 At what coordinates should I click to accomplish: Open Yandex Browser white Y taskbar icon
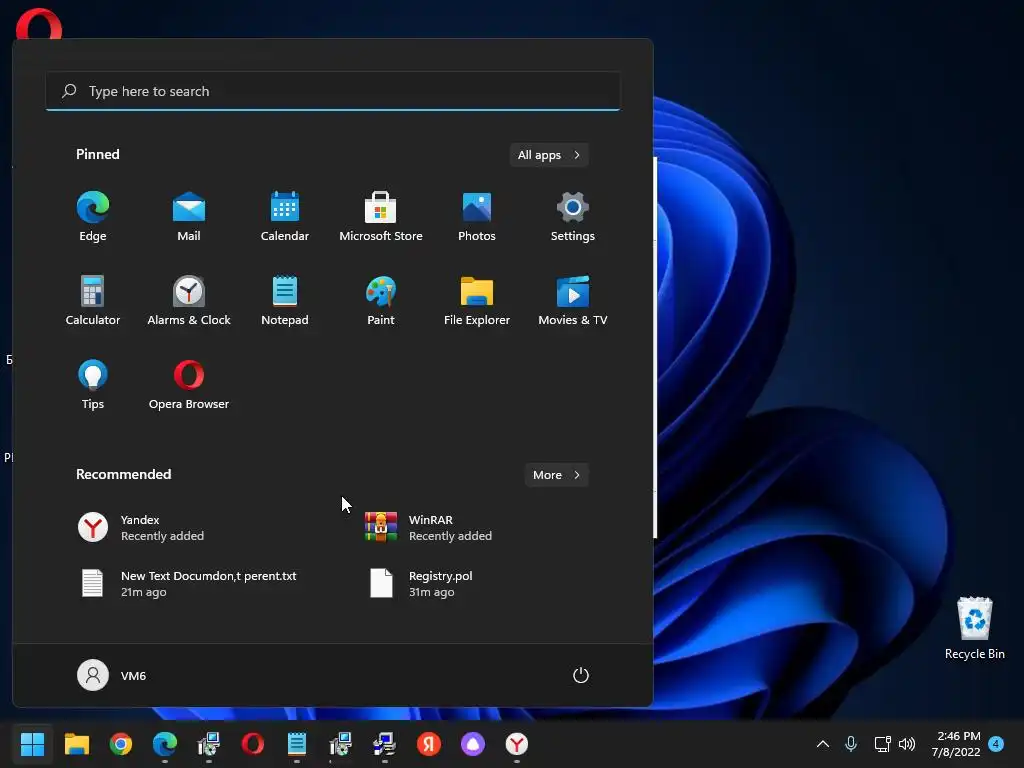click(x=517, y=744)
